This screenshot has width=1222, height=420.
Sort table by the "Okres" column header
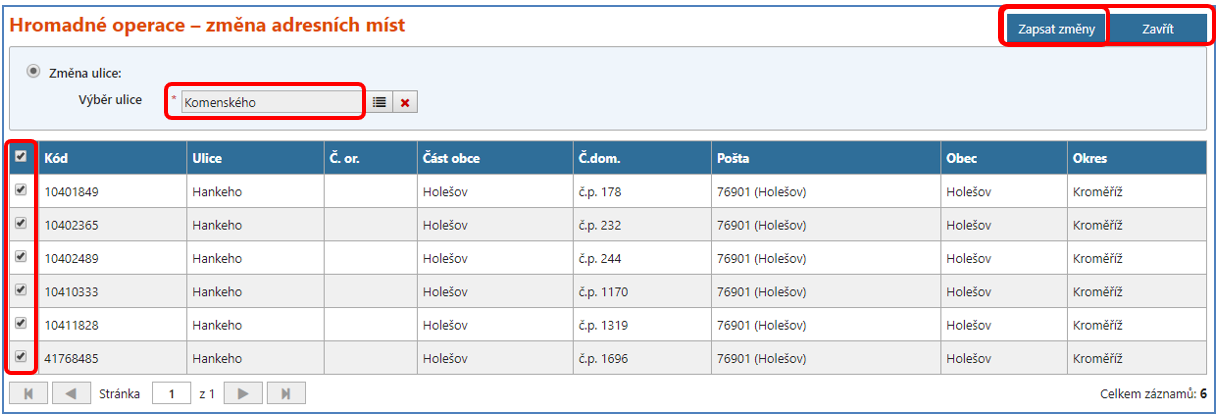[x=1090, y=158]
